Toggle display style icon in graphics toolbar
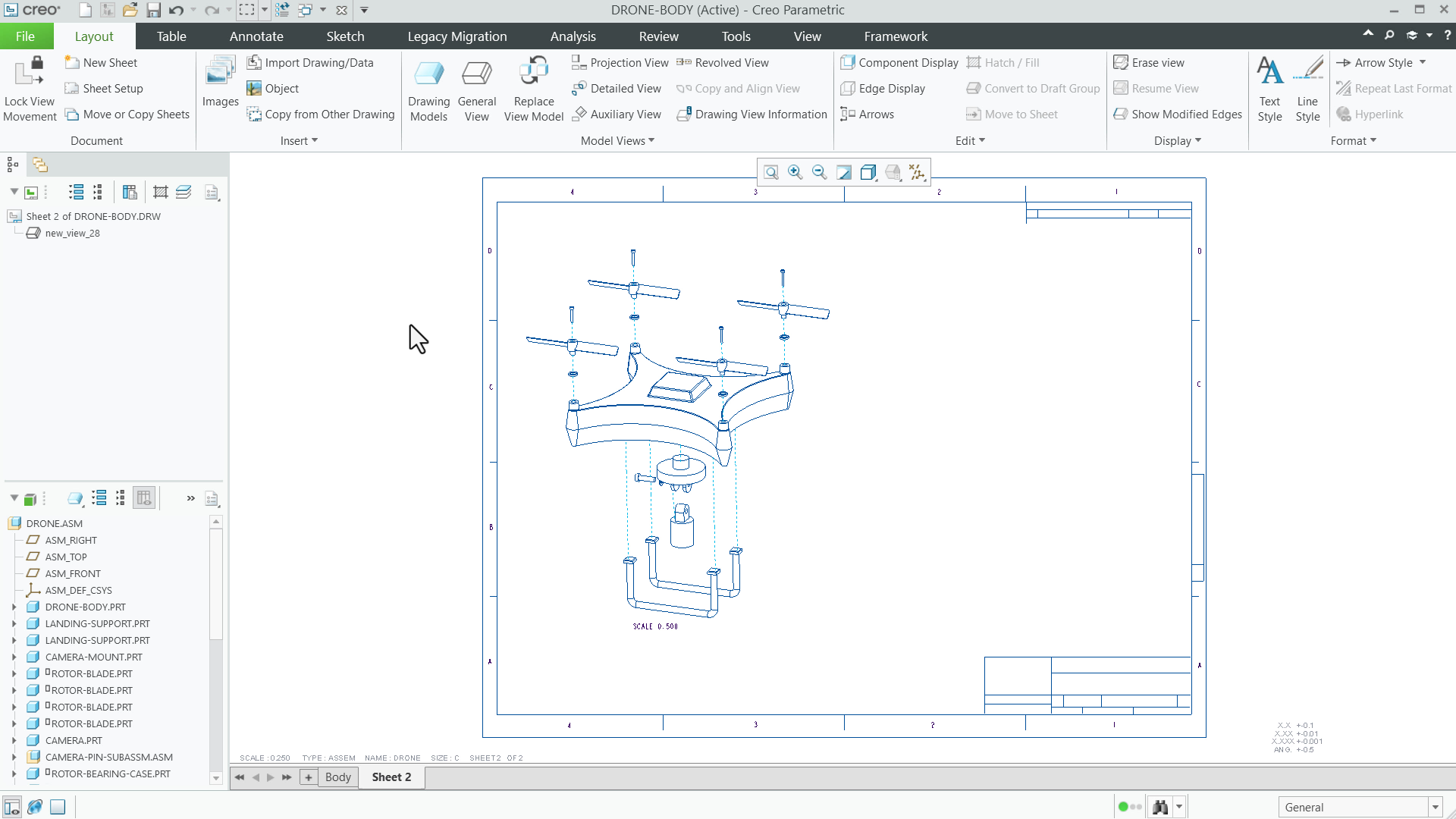This screenshot has width=1456, height=819. (868, 172)
